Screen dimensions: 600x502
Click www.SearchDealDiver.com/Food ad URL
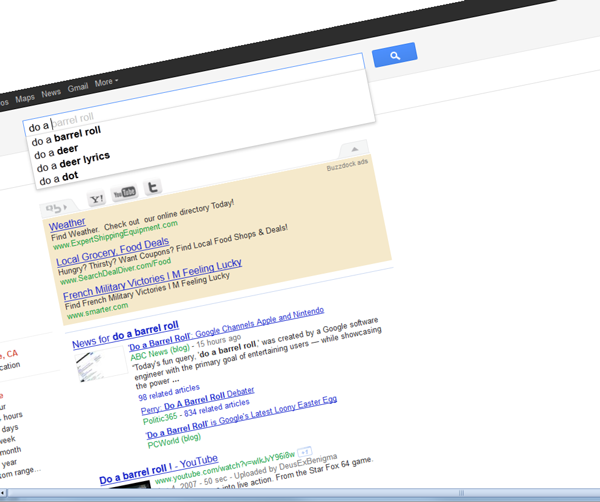(x=116, y=271)
